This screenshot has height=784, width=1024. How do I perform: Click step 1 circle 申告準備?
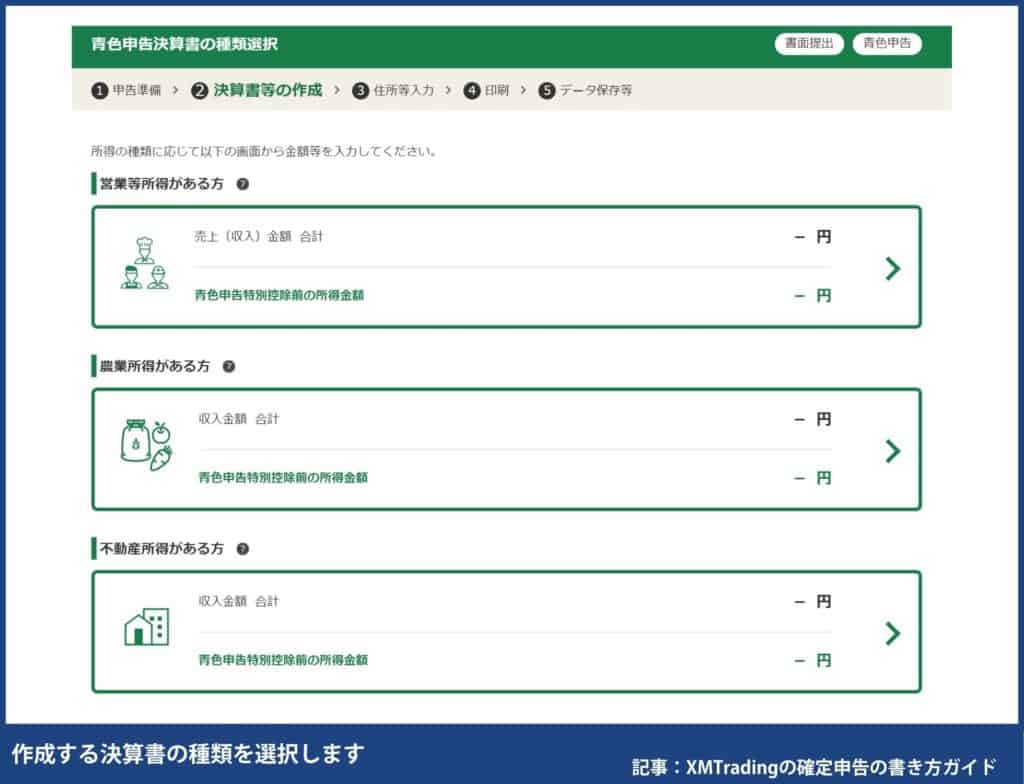pos(99,90)
